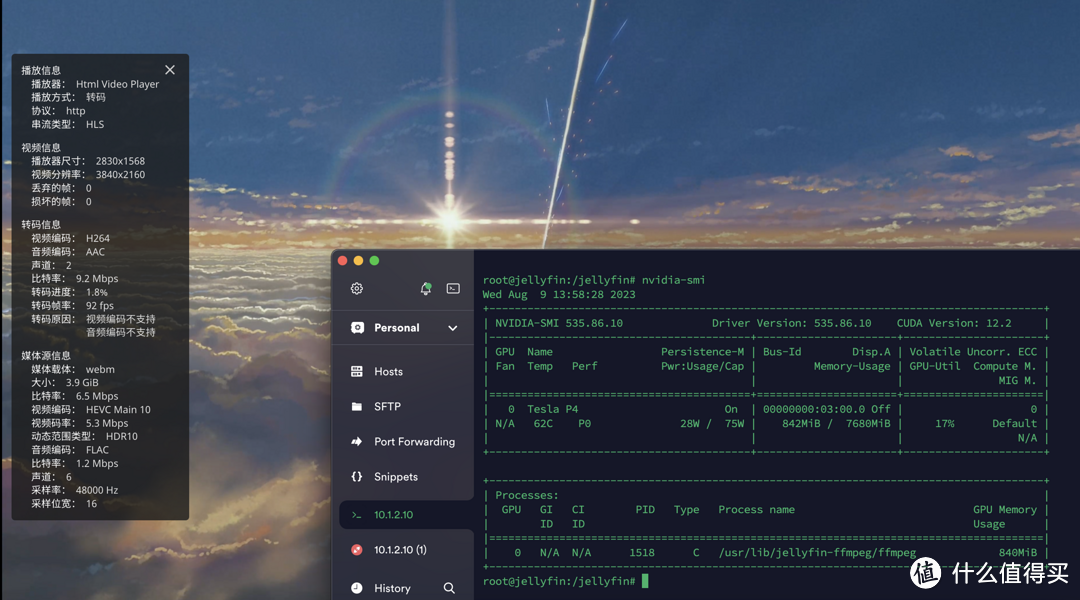Close the playback info panel
Image resolution: width=1080 pixels, height=600 pixels.
pos(170,70)
